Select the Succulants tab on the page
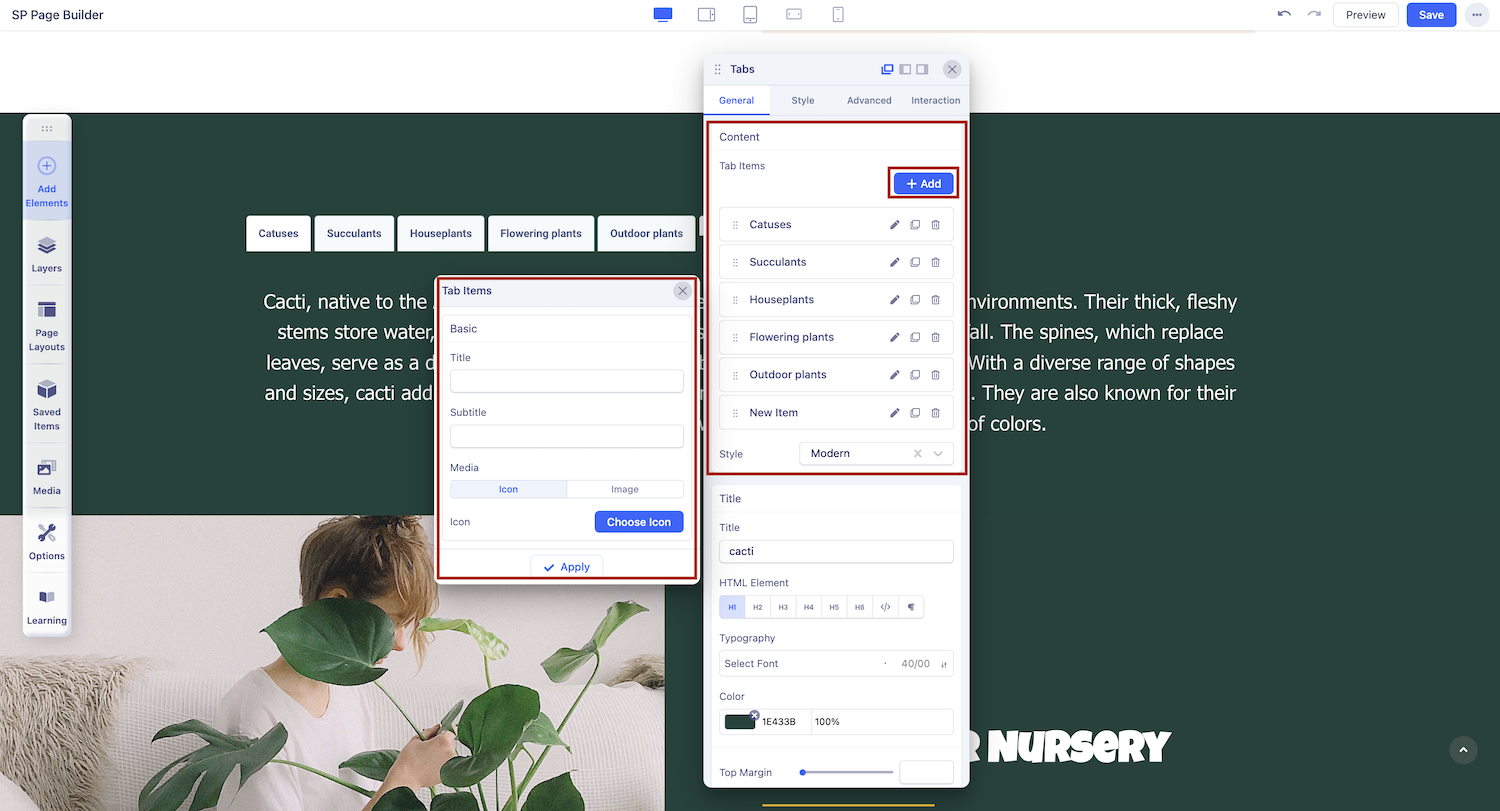Viewport: 1500px width, 811px height. click(354, 234)
